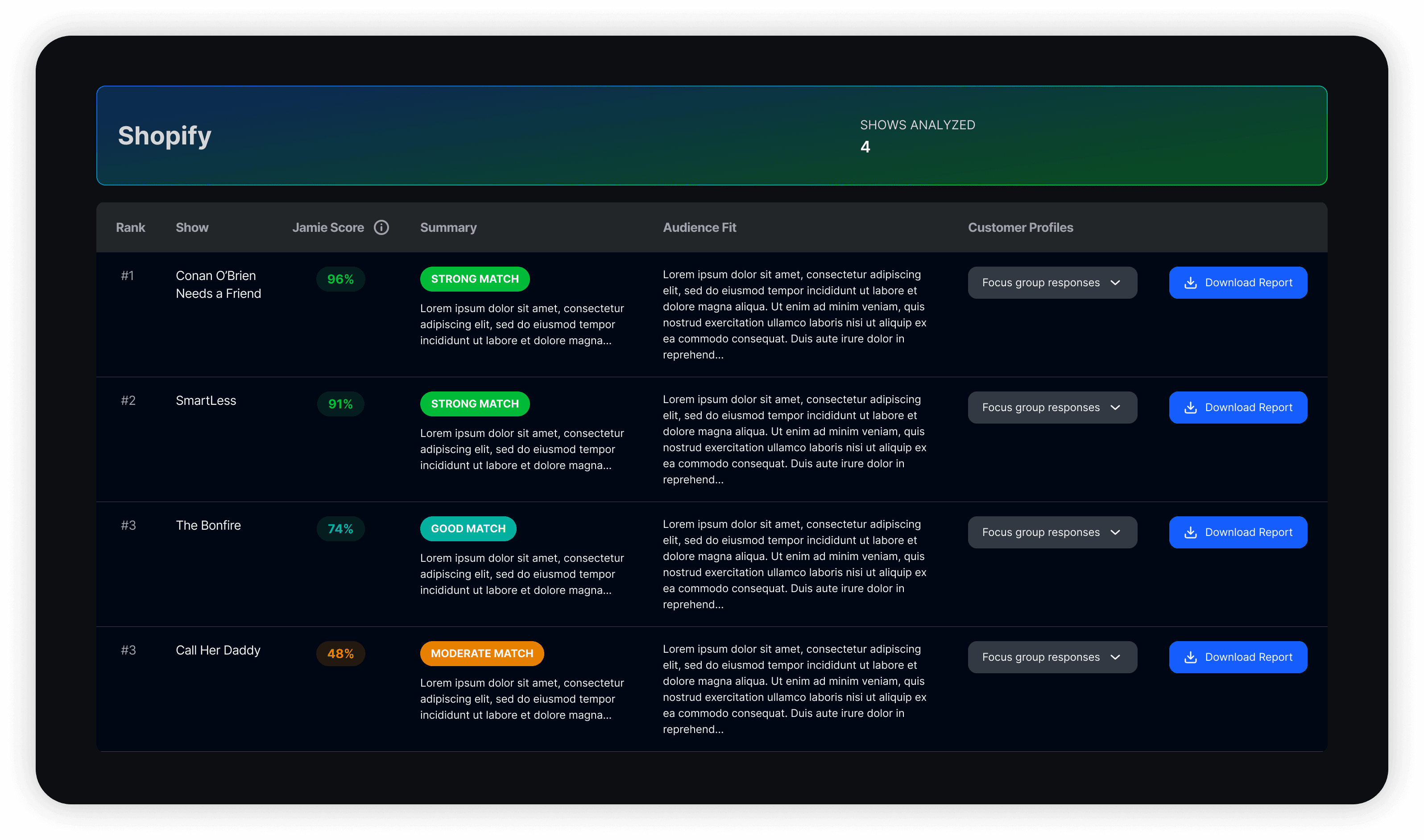Click download icon in Call Her Daddy row
1424x840 pixels.
coord(1190,657)
